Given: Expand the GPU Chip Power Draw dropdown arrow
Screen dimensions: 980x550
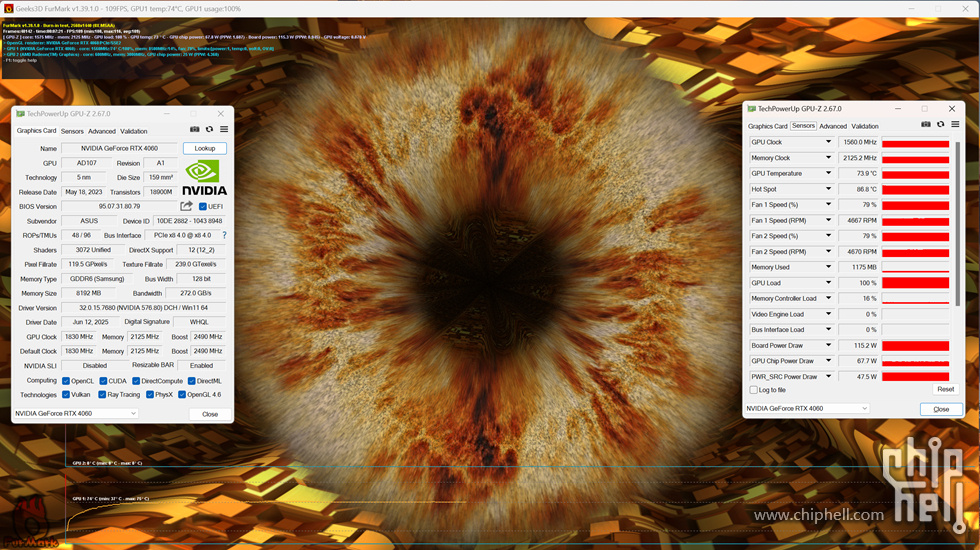Looking at the screenshot, I should 828,361.
